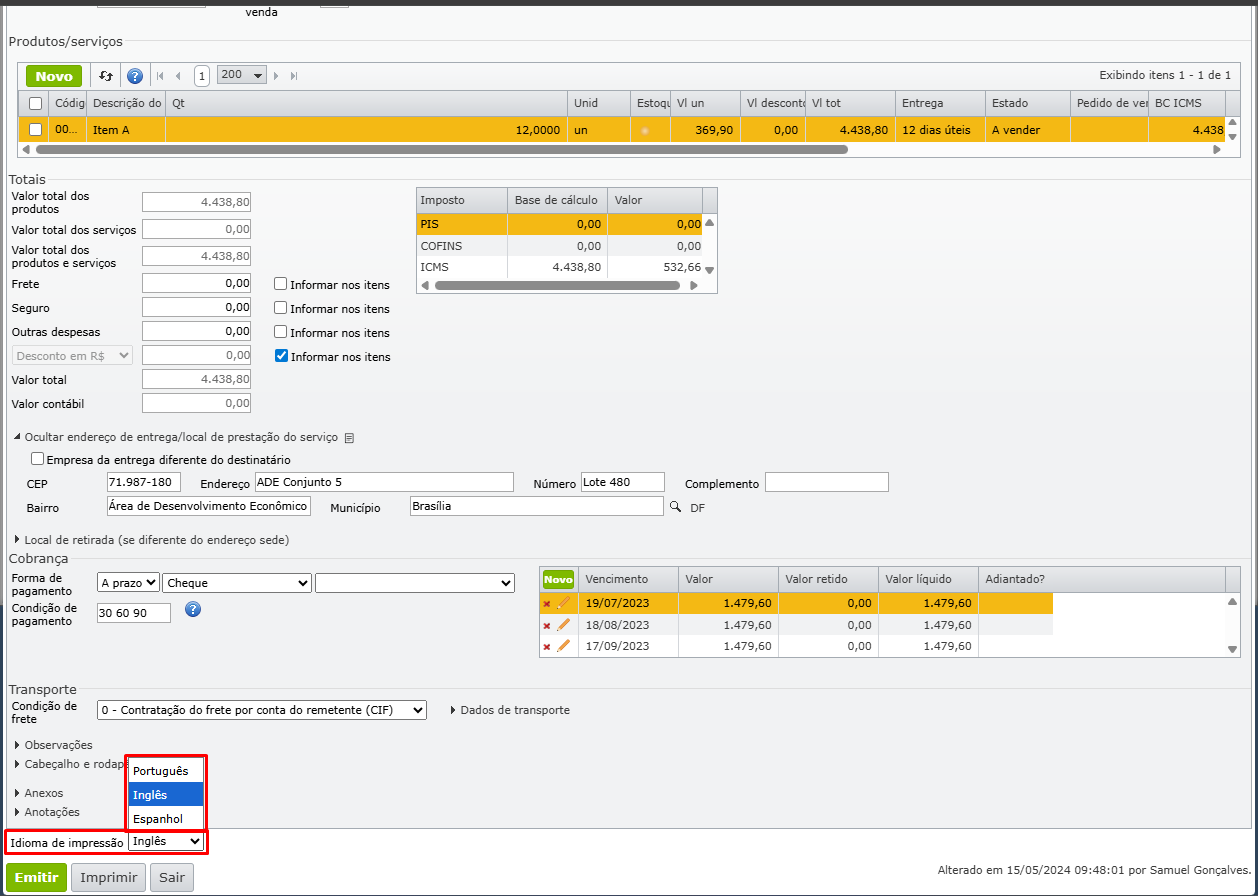Screen dimensions: 1258x896
Task: Click the refresh icon in products toolbar
Action: tap(105, 76)
